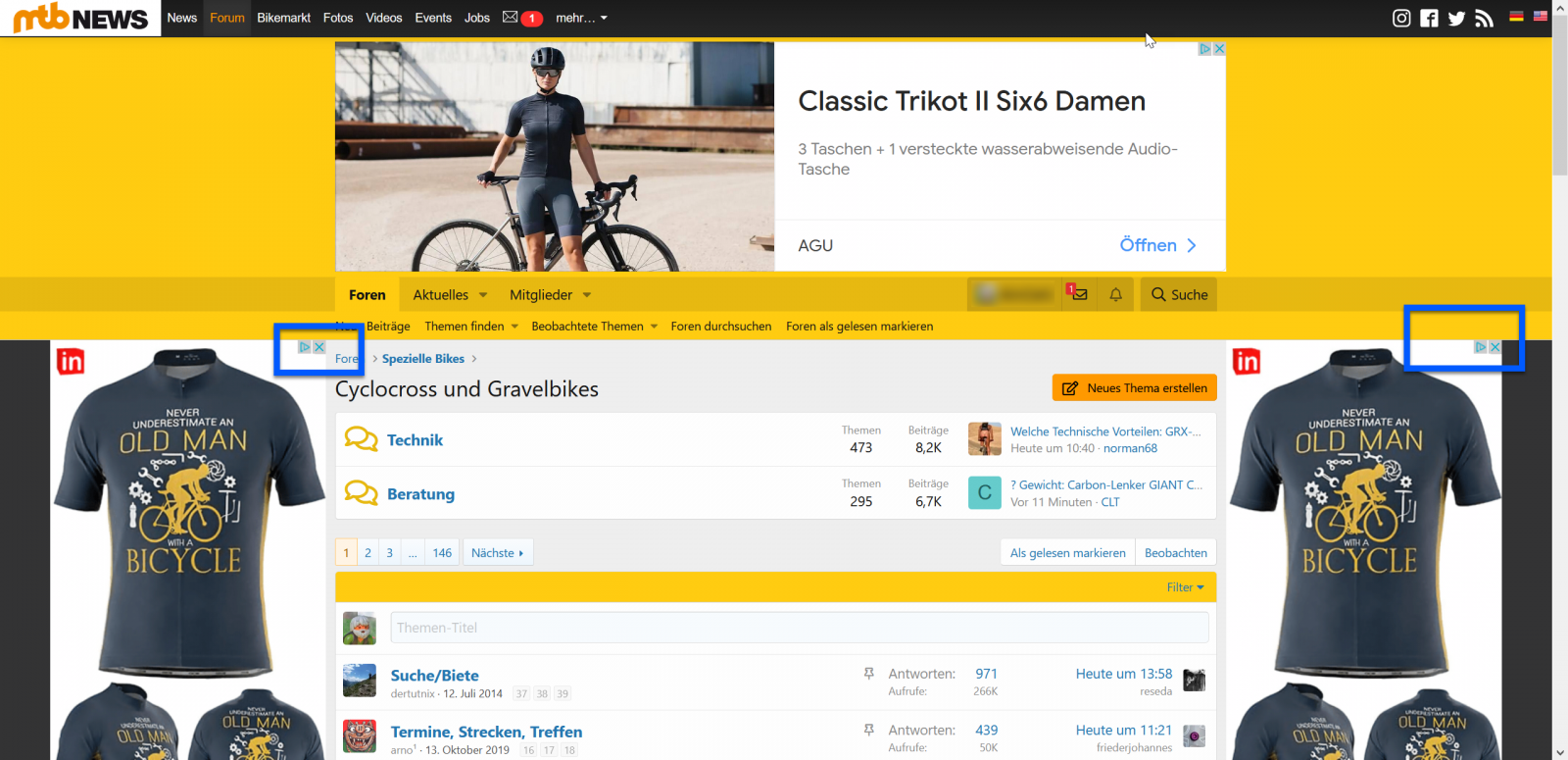Open Twitter profile from top bar
1568x760 pixels.
tap(1456, 18)
